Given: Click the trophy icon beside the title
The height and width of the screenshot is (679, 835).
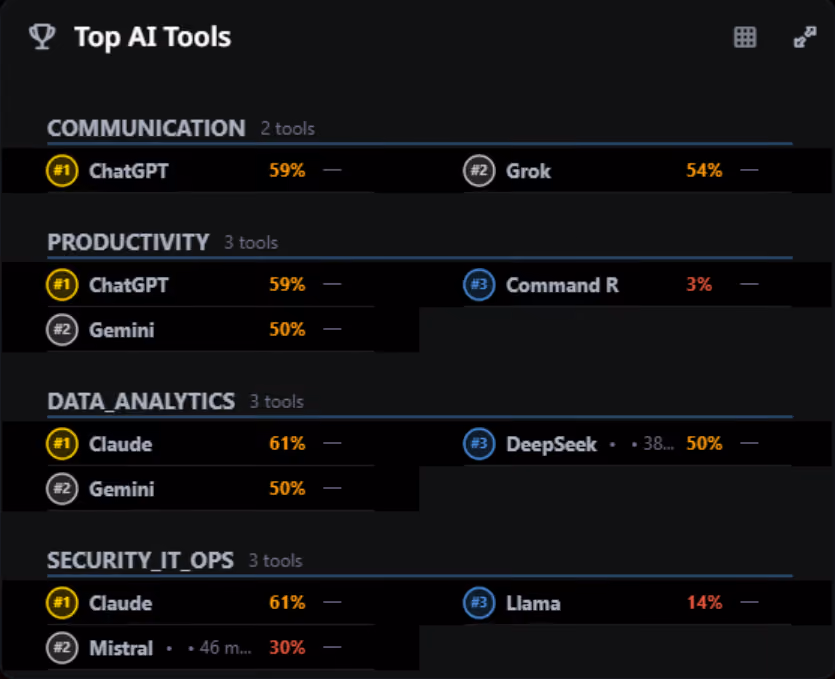Looking at the screenshot, I should point(42,37).
